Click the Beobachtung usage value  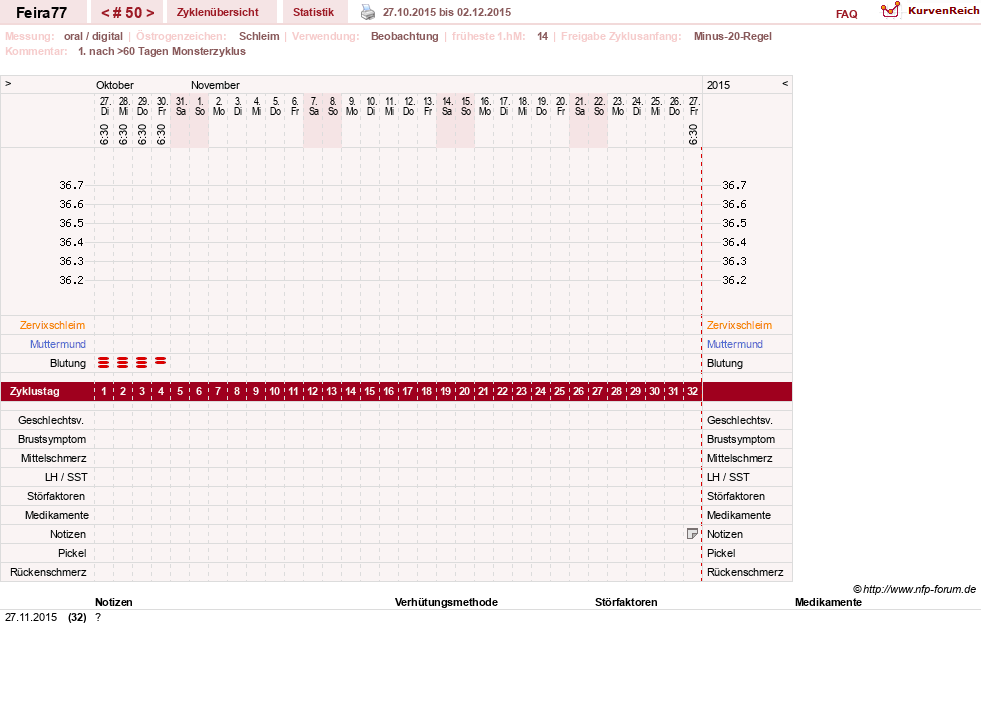(x=404, y=36)
